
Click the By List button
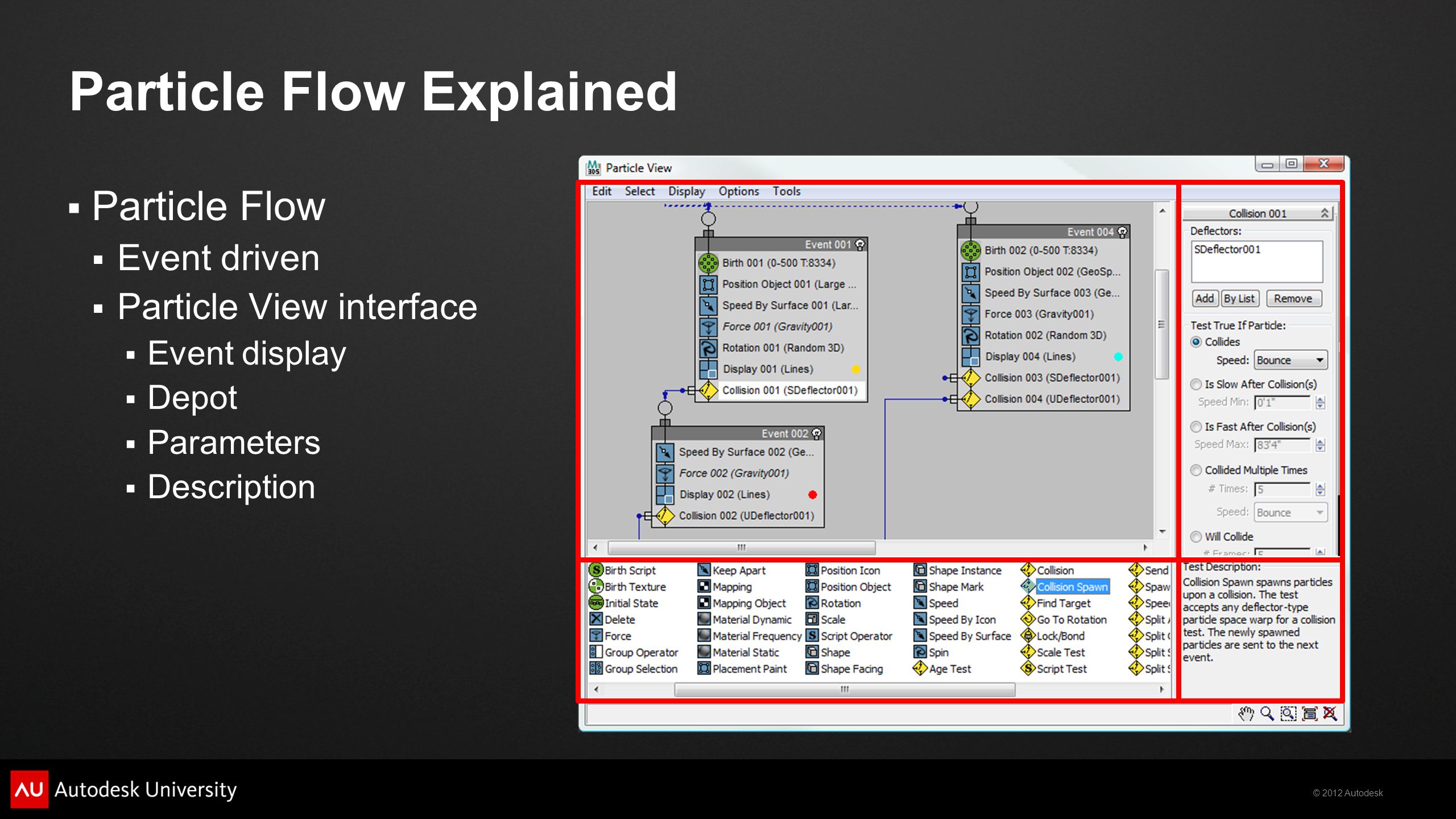click(1239, 299)
